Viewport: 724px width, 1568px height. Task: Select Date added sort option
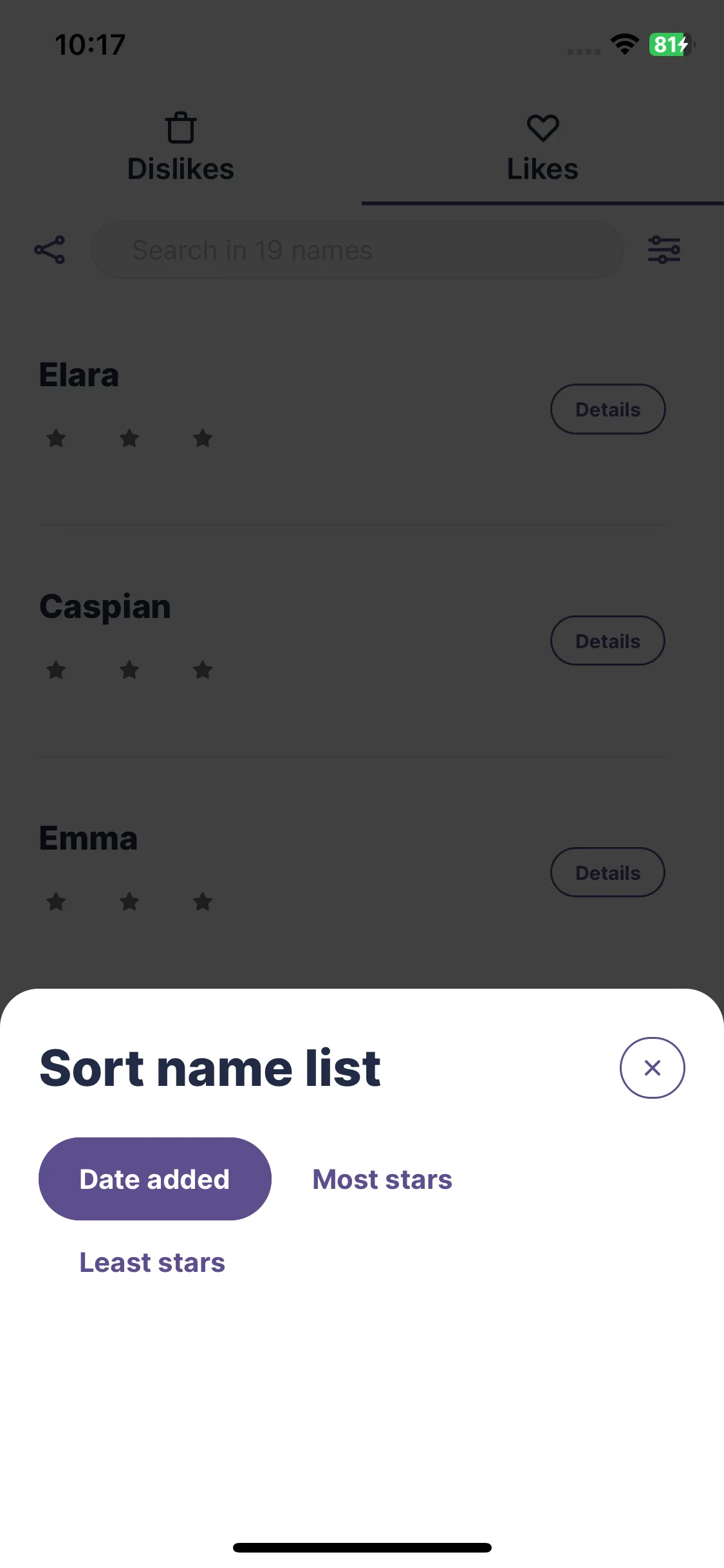[x=154, y=1179]
